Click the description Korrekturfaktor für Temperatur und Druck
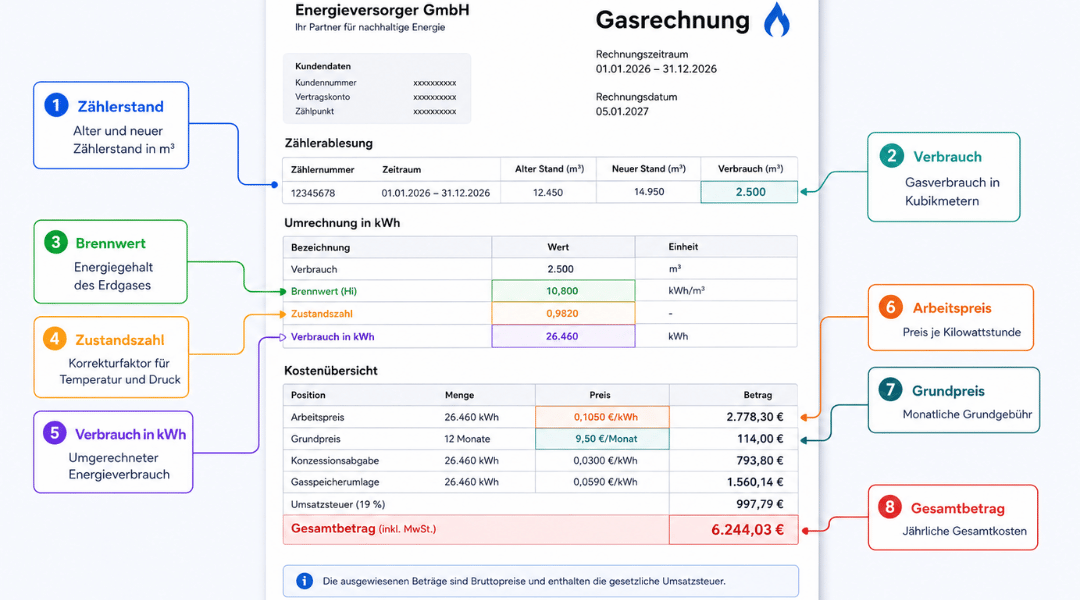 point(120,371)
